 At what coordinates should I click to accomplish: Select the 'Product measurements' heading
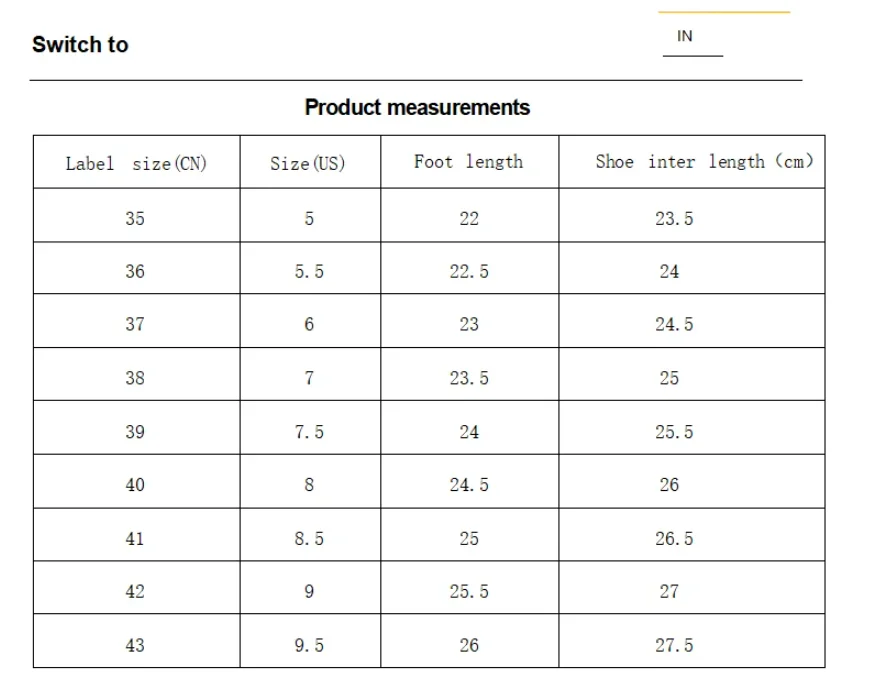(417, 107)
